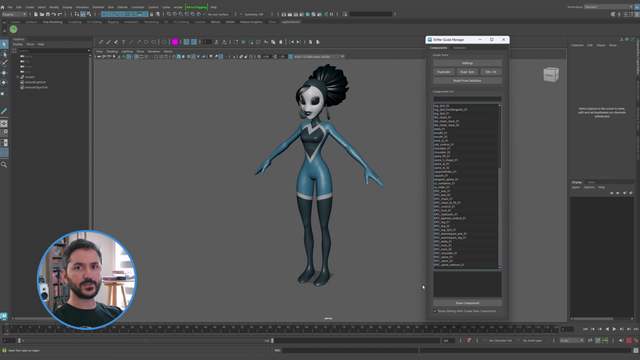The height and width of the screenshot is (360, 640).
Task: Select the Blue Pencil text T tool
Action: pos(124,42)
